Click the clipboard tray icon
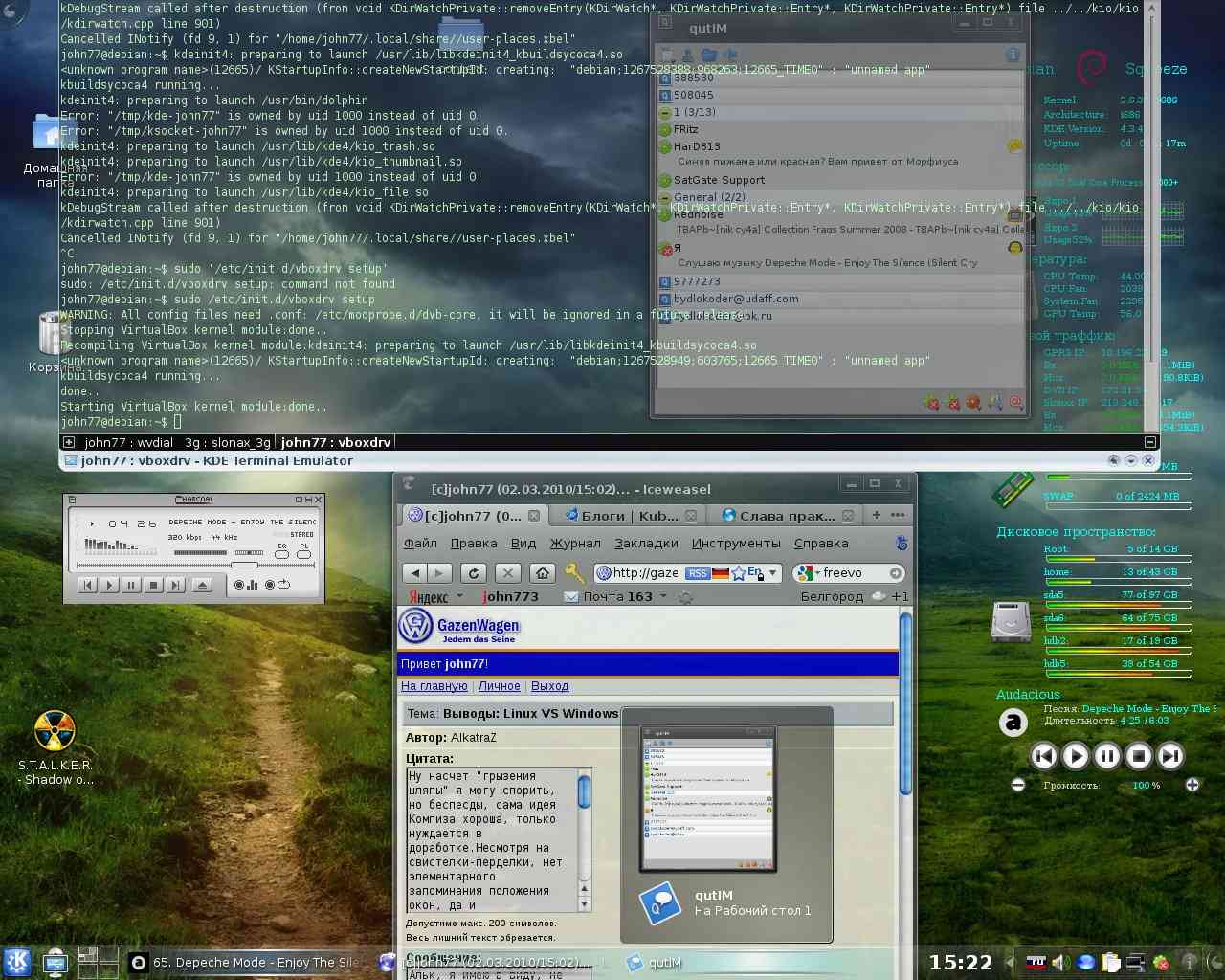This screenshot has height=980, width=1225. [1110, 962]
